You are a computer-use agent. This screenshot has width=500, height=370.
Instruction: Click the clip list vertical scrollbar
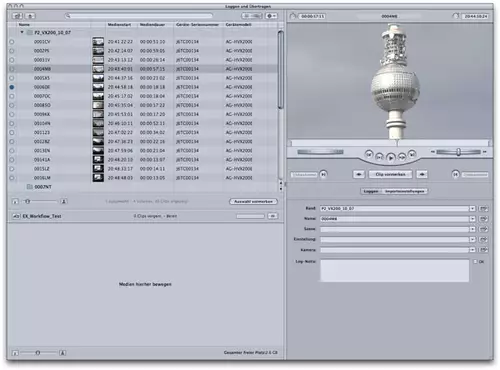tap(281, 69)
